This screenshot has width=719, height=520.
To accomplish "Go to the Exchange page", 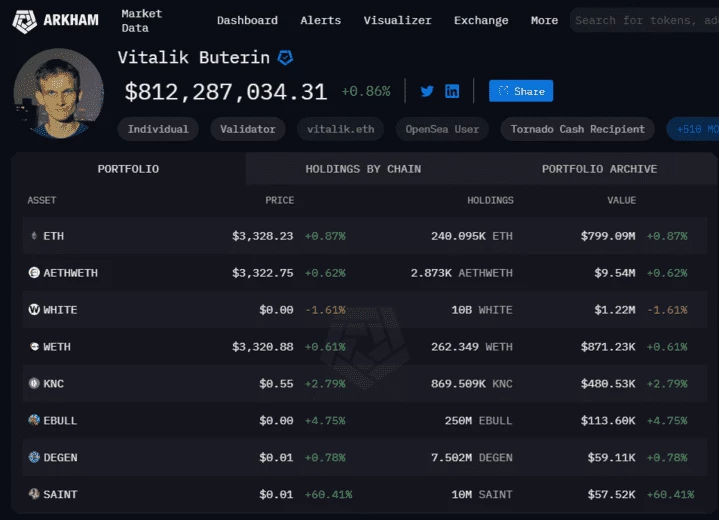I will [x=481, y=21].
